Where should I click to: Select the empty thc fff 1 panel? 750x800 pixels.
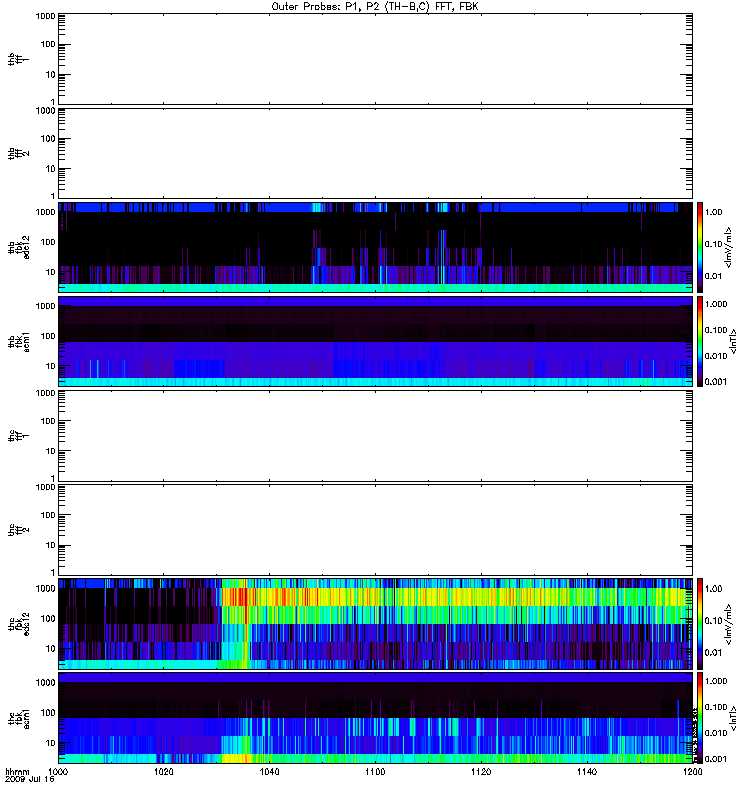tap(375, 436)
